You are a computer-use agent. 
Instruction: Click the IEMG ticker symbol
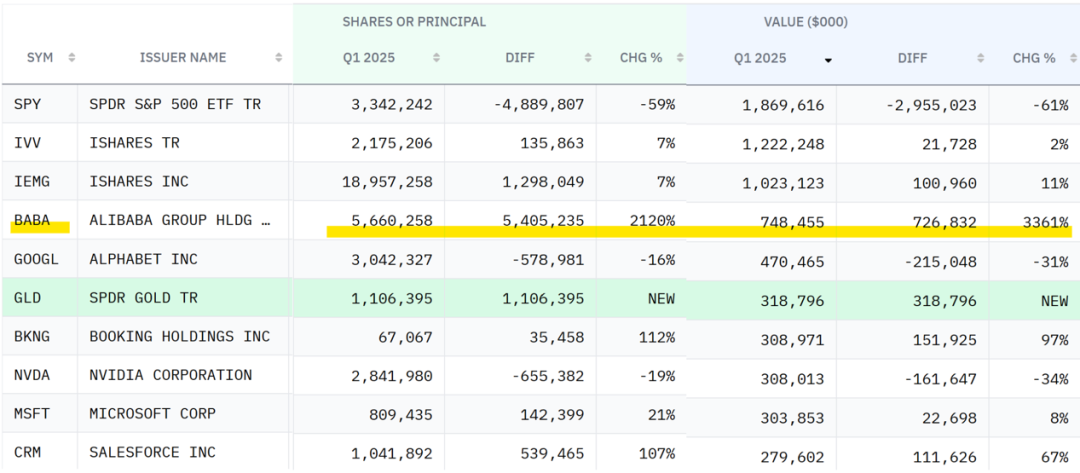pos(32,182)
